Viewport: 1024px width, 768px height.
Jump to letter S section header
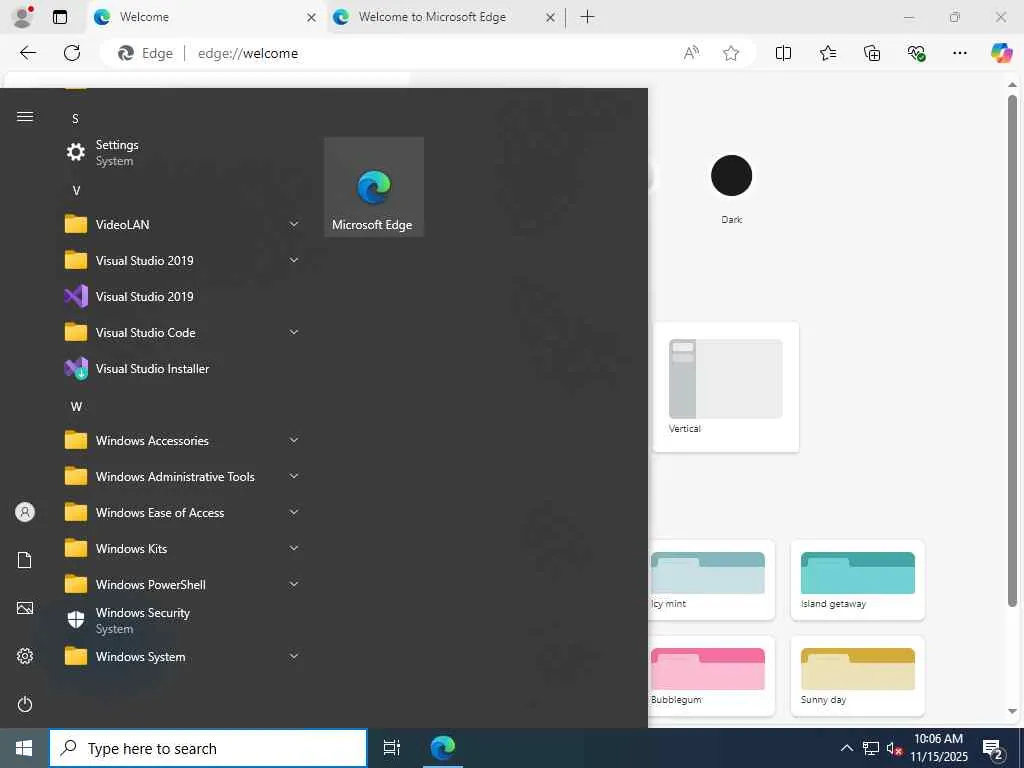pyautogui.click(x=75, y=119)
